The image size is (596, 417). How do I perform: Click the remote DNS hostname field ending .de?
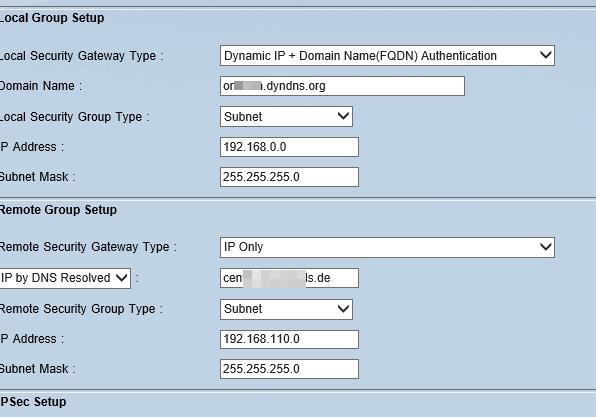point(289,278)
